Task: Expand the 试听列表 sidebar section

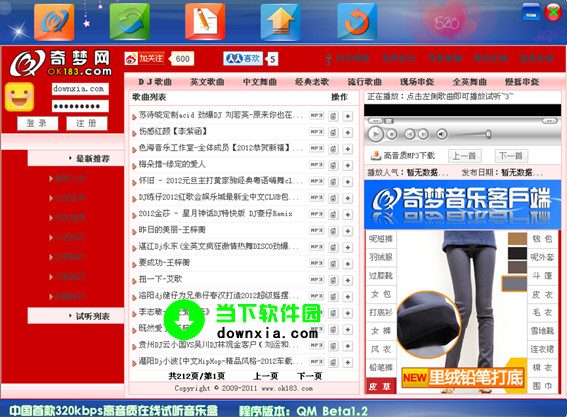Action: [x=76, y=316]
